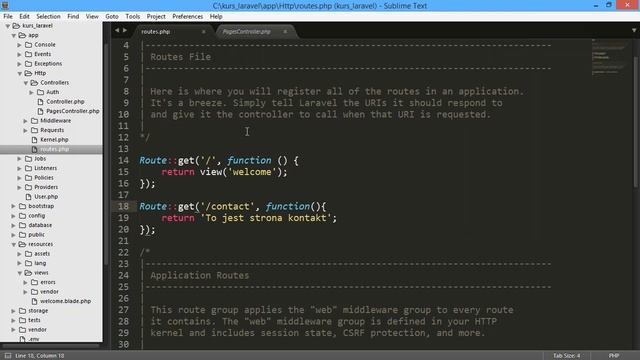
Task: Expand the Providers folder
Action: click(20, 187)
